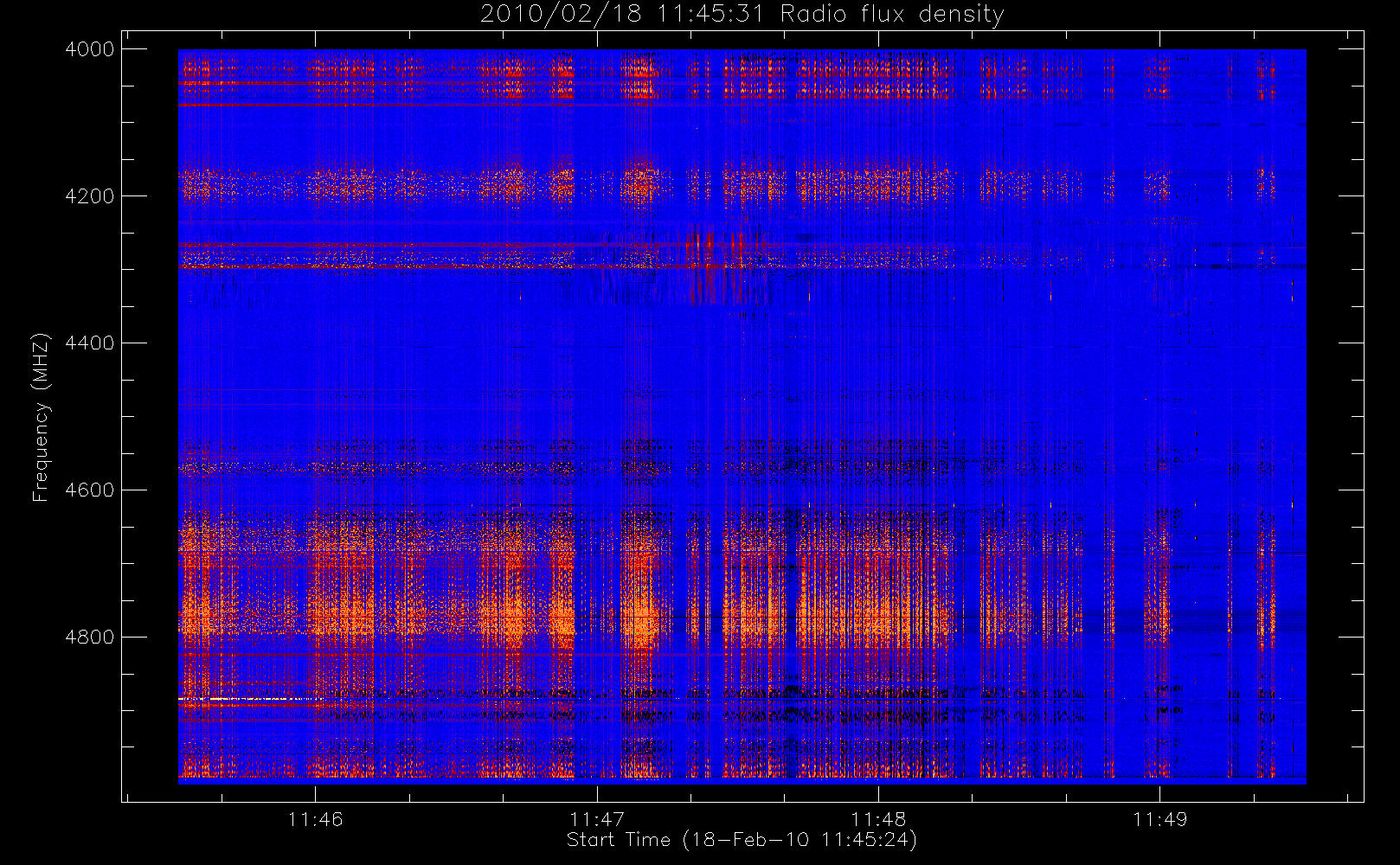The height and width of the screenshot is (865, 1400).
Task: Click the 11:47 time tick label
Action: coord(597,819)
